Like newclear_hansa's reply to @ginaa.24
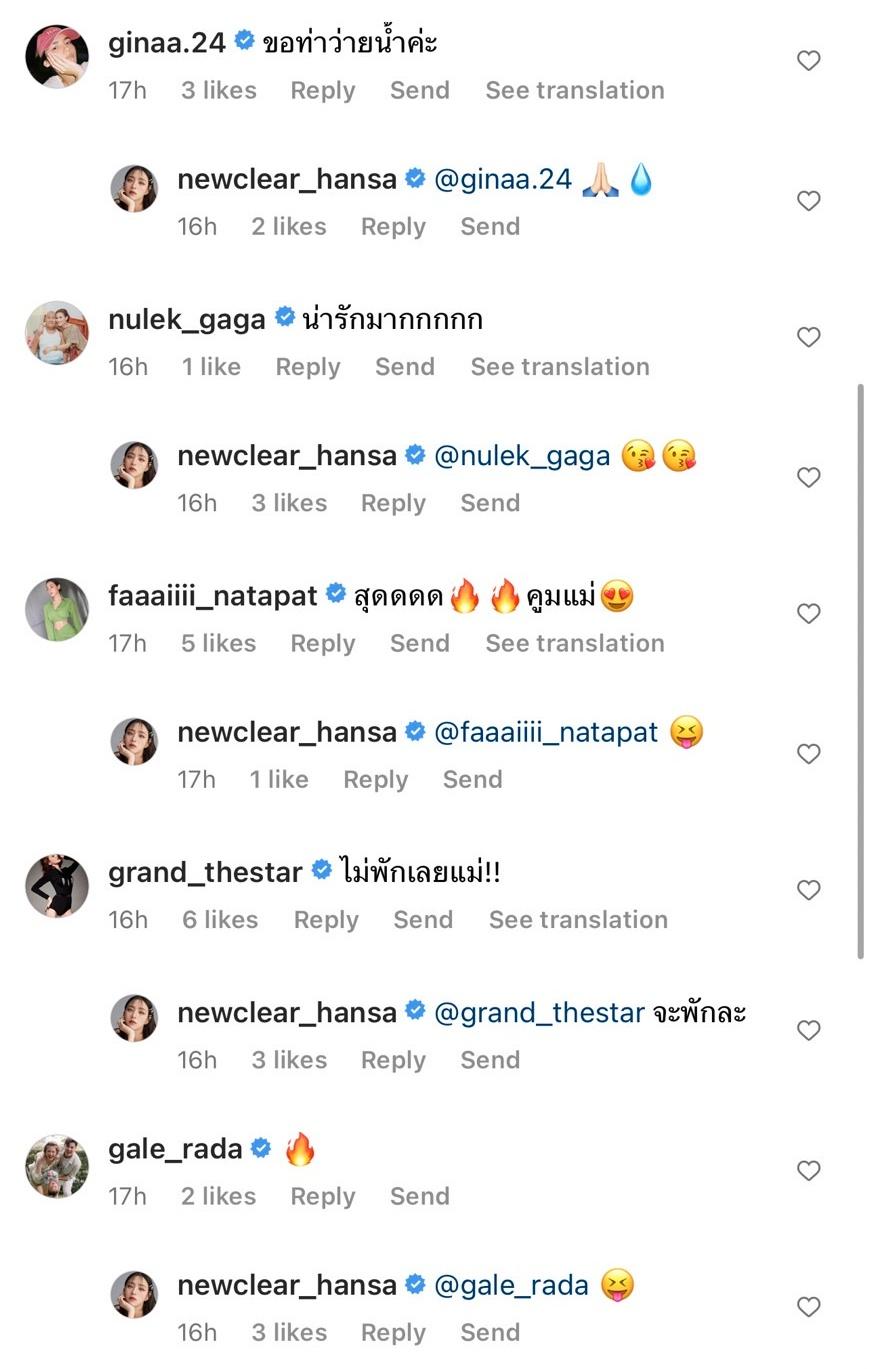This screenshot has height=1369, width=870. 808,201
